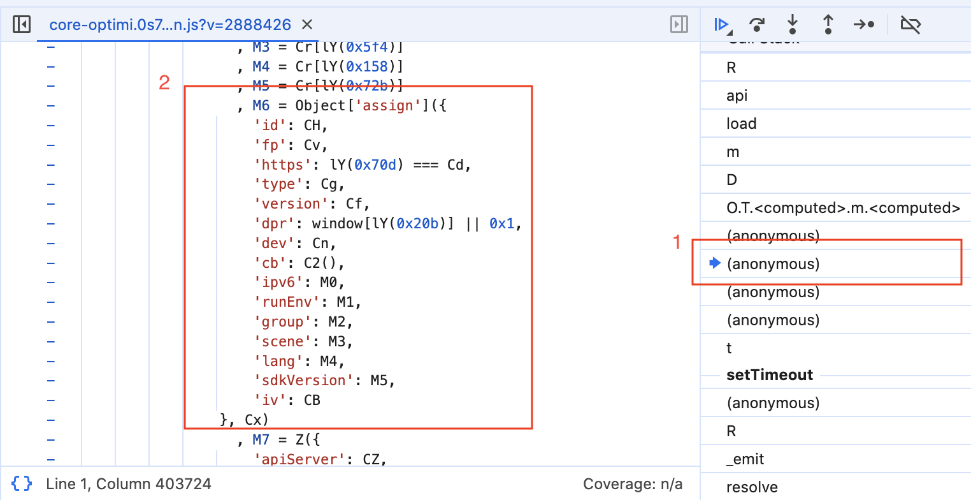The image size is (971, 500).
Task: Pretty print the source with braces icon
Action: tap(22, 484)
